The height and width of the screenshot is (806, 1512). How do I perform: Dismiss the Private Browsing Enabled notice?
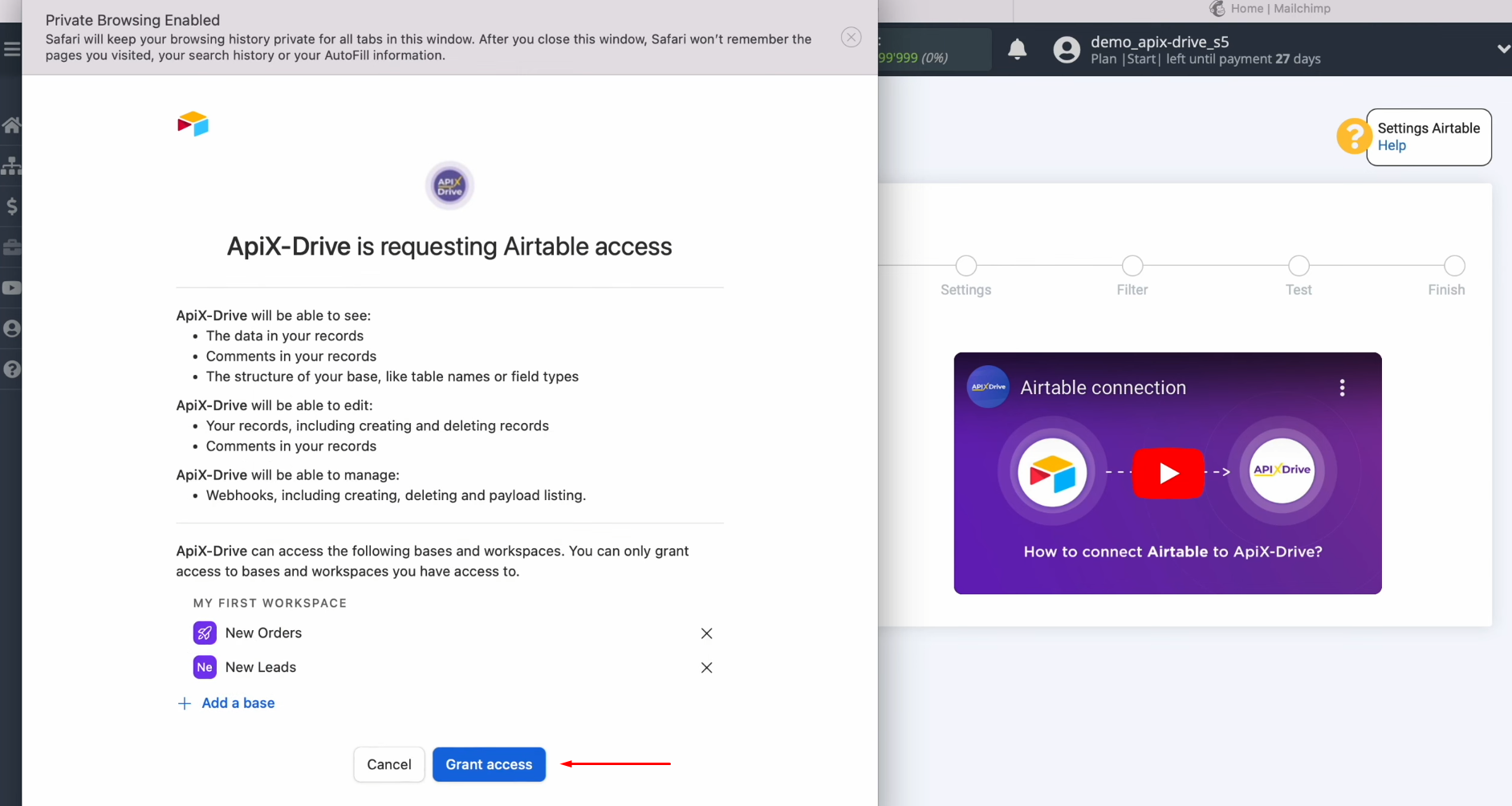pyautogui.click(x=851, y=37)
